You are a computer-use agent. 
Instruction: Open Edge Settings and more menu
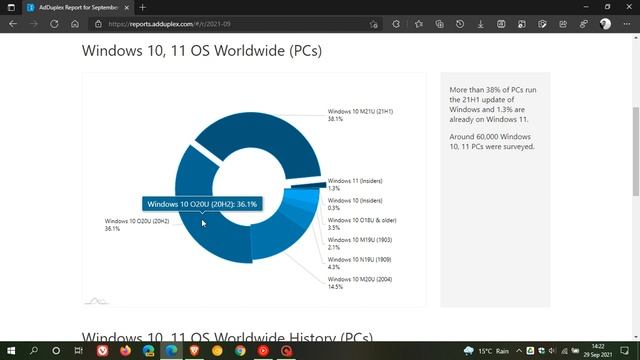627,24
